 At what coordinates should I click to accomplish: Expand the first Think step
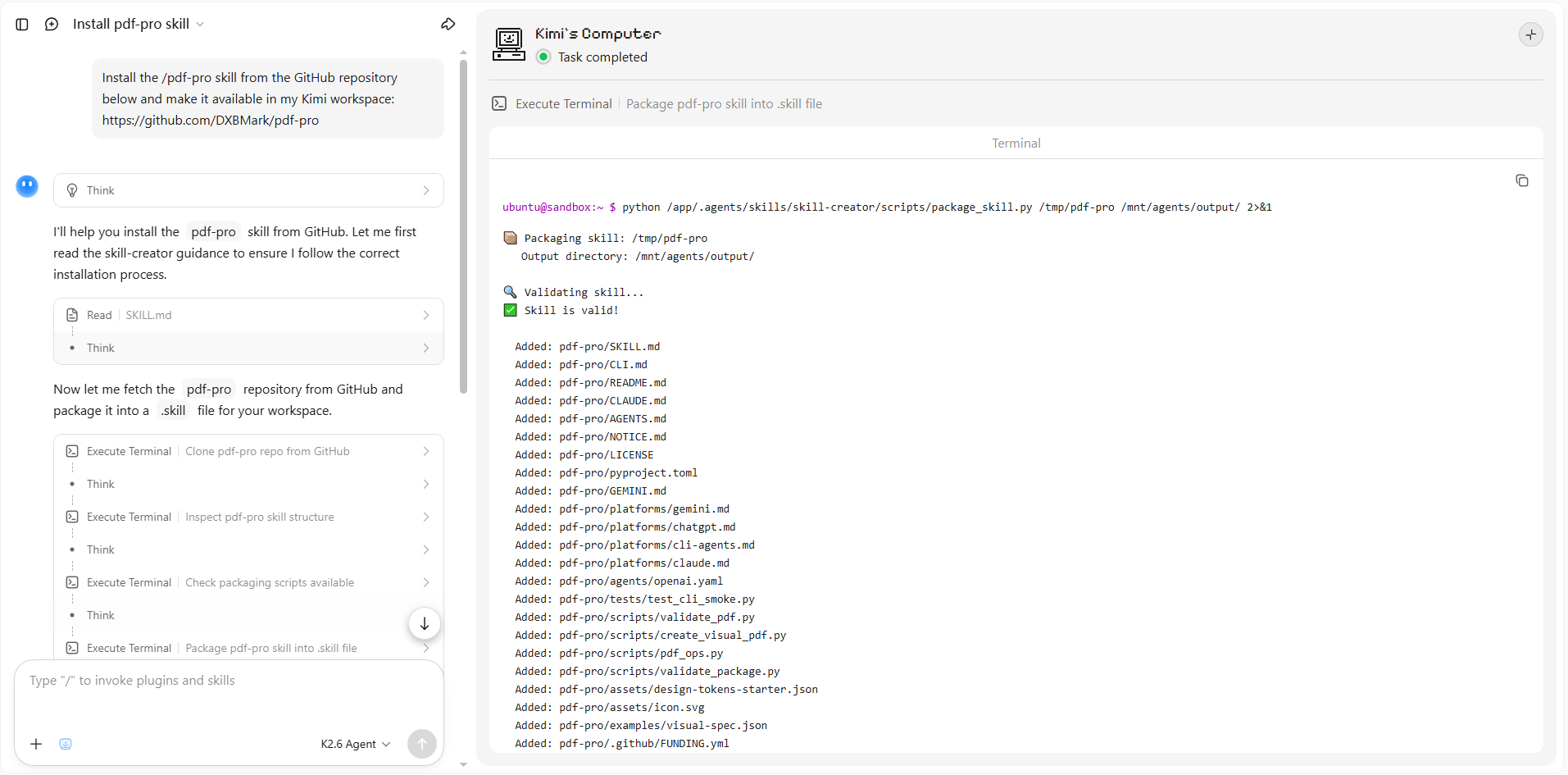pos(248,190)
